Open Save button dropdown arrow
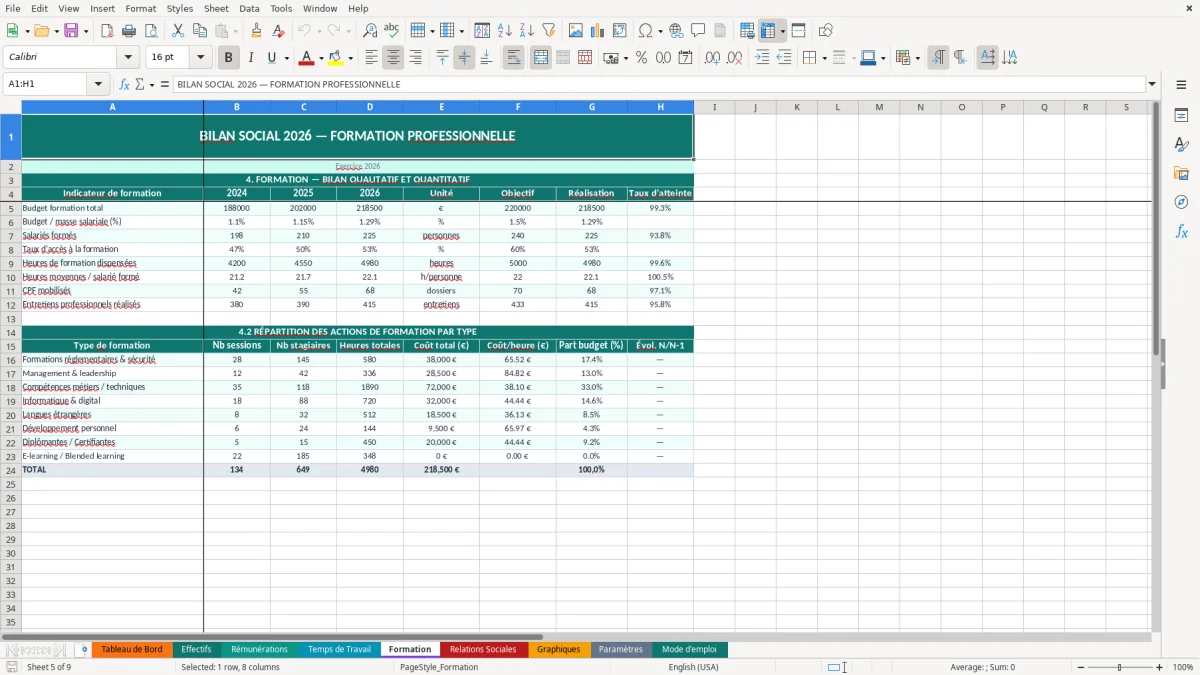This screenshot has width=1200, height=675. coord(86,31)
